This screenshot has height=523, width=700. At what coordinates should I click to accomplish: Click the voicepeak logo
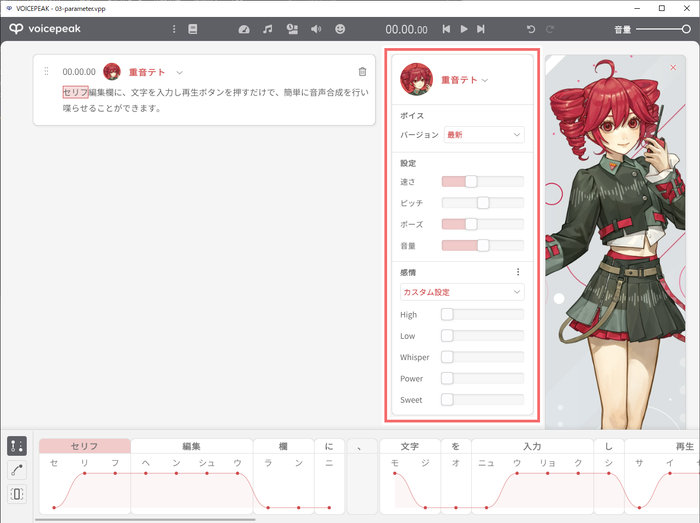pos(45,29)
